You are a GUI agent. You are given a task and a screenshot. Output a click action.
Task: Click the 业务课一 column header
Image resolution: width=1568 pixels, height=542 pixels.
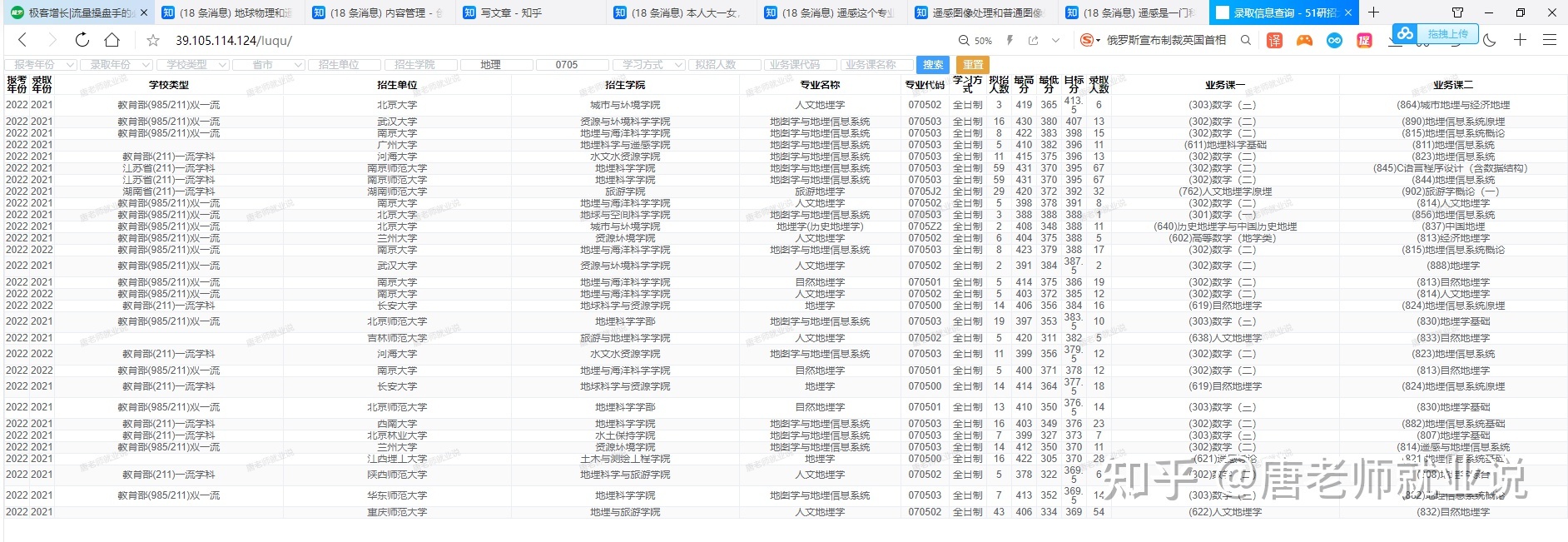[x=1225, y=85]
